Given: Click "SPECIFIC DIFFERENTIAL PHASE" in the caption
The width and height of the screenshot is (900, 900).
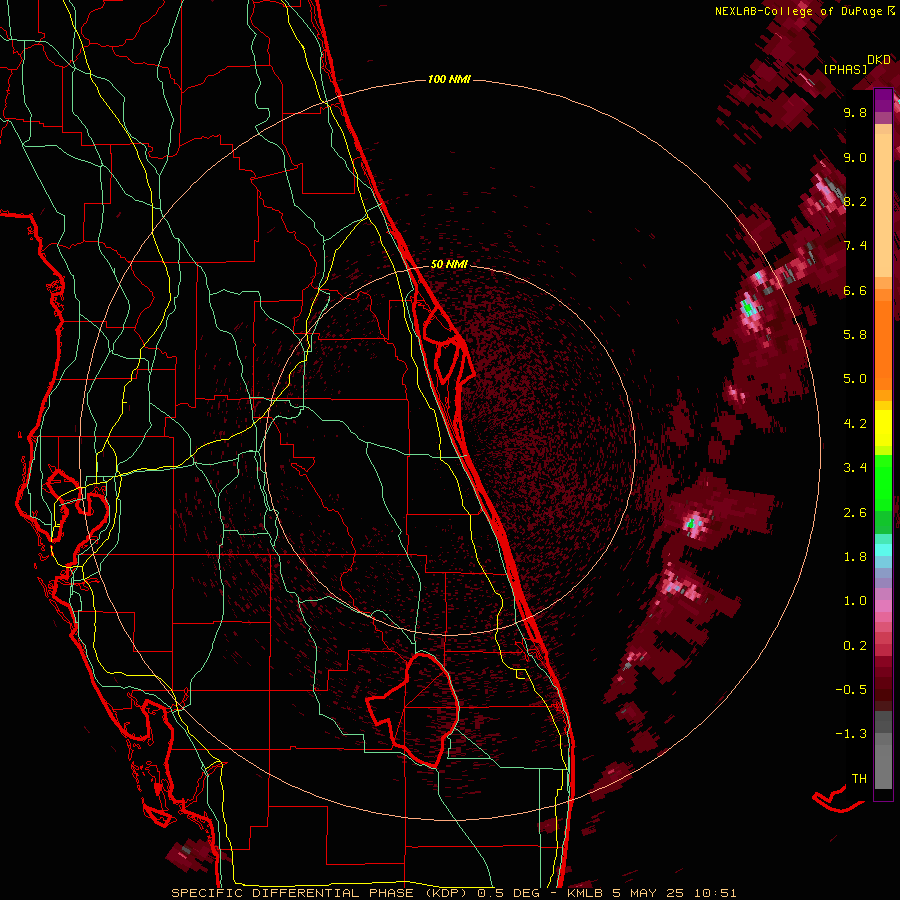Looking at the screenshot, I should click(292, 893).
